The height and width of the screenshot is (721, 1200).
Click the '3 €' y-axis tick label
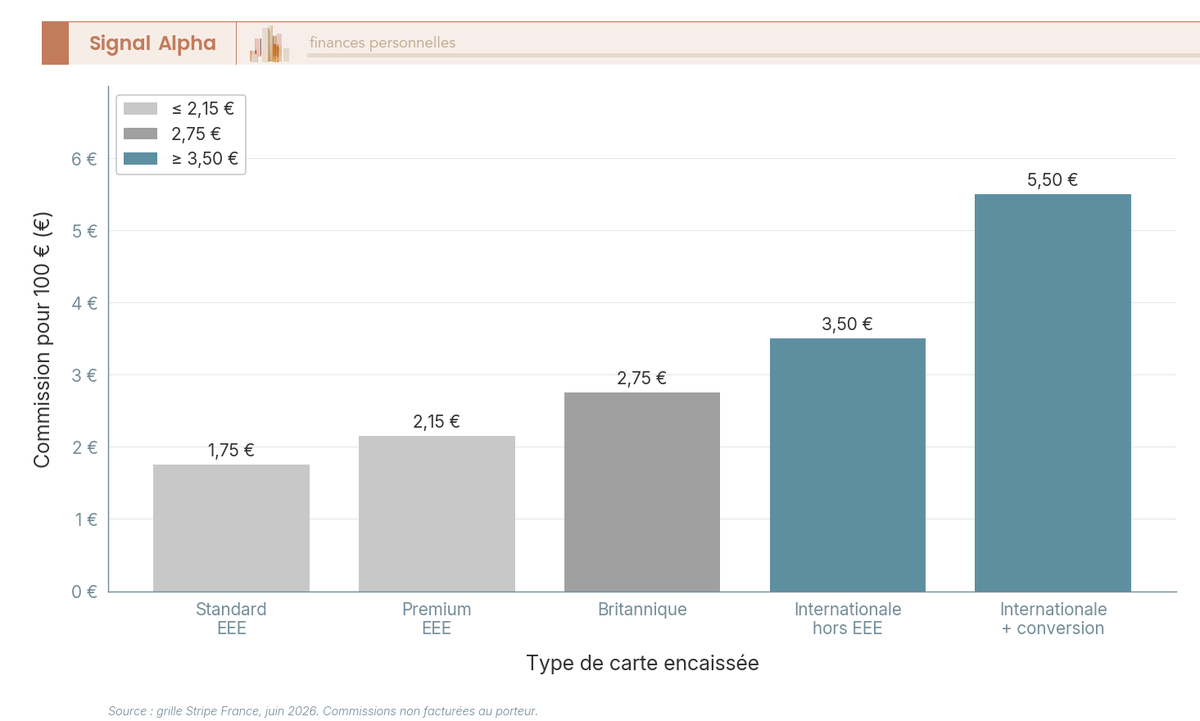pyautogui.click(x=85, y=375)
